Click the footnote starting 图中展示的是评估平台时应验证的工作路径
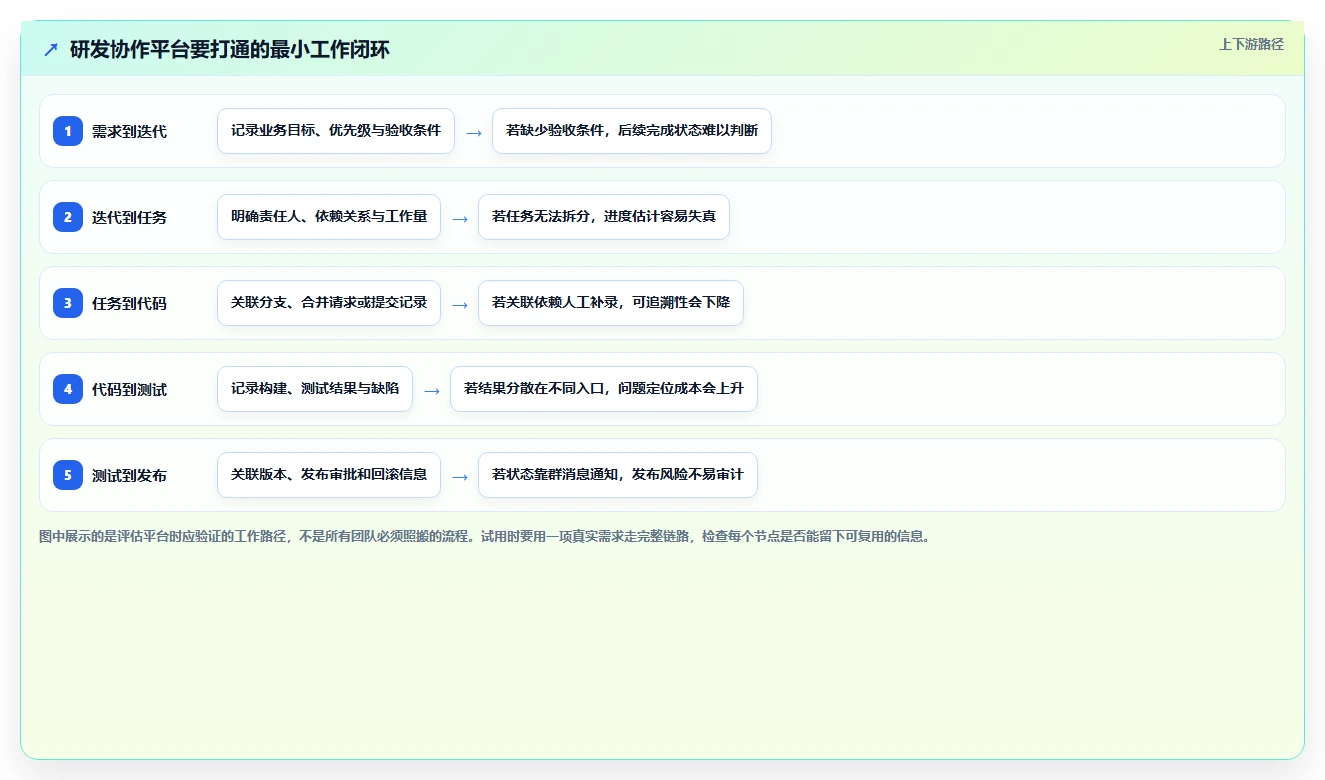Screen dimensions: 1325x780 [486, 536]
